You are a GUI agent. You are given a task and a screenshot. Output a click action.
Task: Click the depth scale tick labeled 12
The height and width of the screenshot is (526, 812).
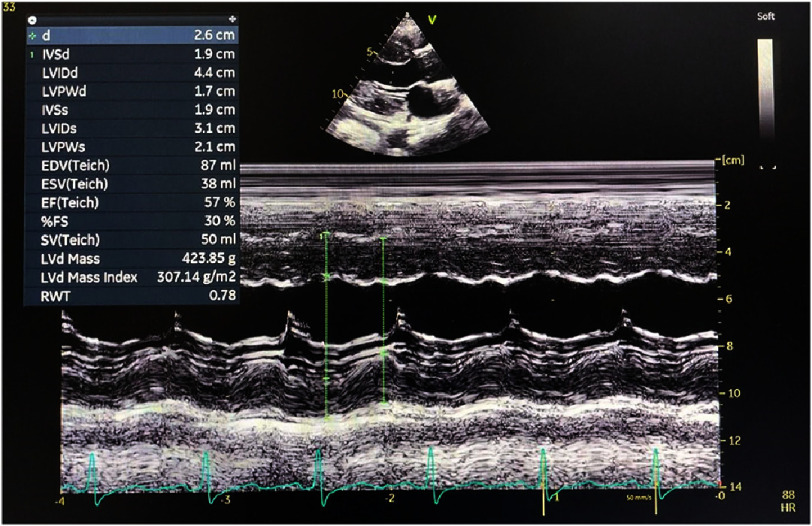(x=735, y=441)
